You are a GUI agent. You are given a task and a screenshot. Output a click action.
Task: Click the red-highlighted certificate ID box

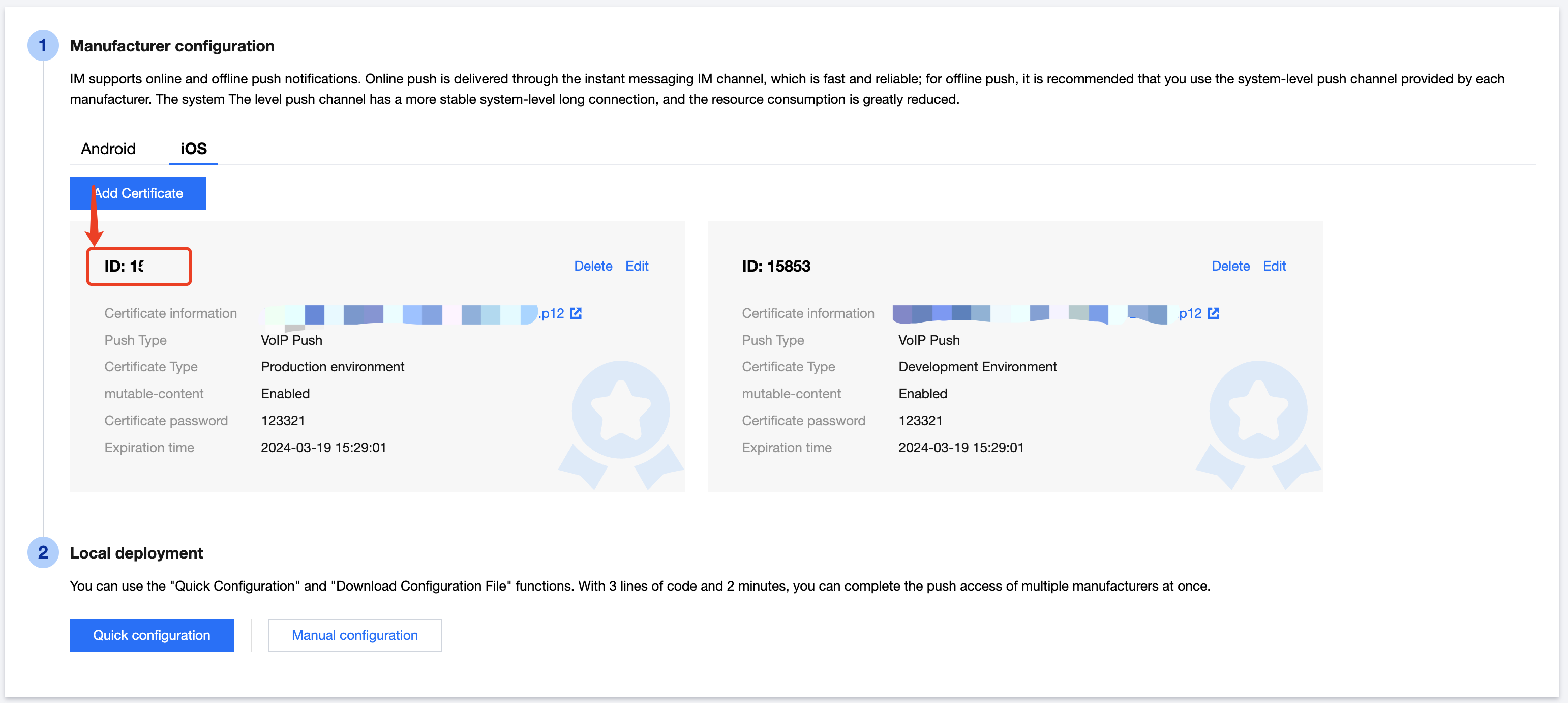click(139, 266)
